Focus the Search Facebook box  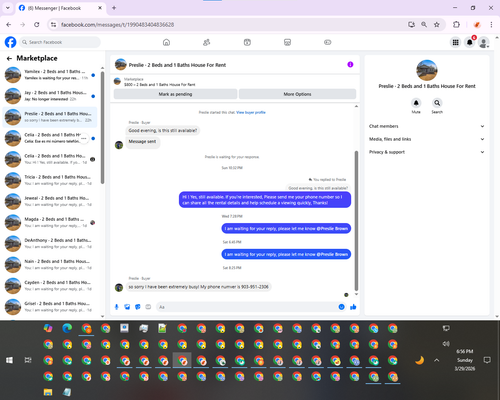point(60,42)
